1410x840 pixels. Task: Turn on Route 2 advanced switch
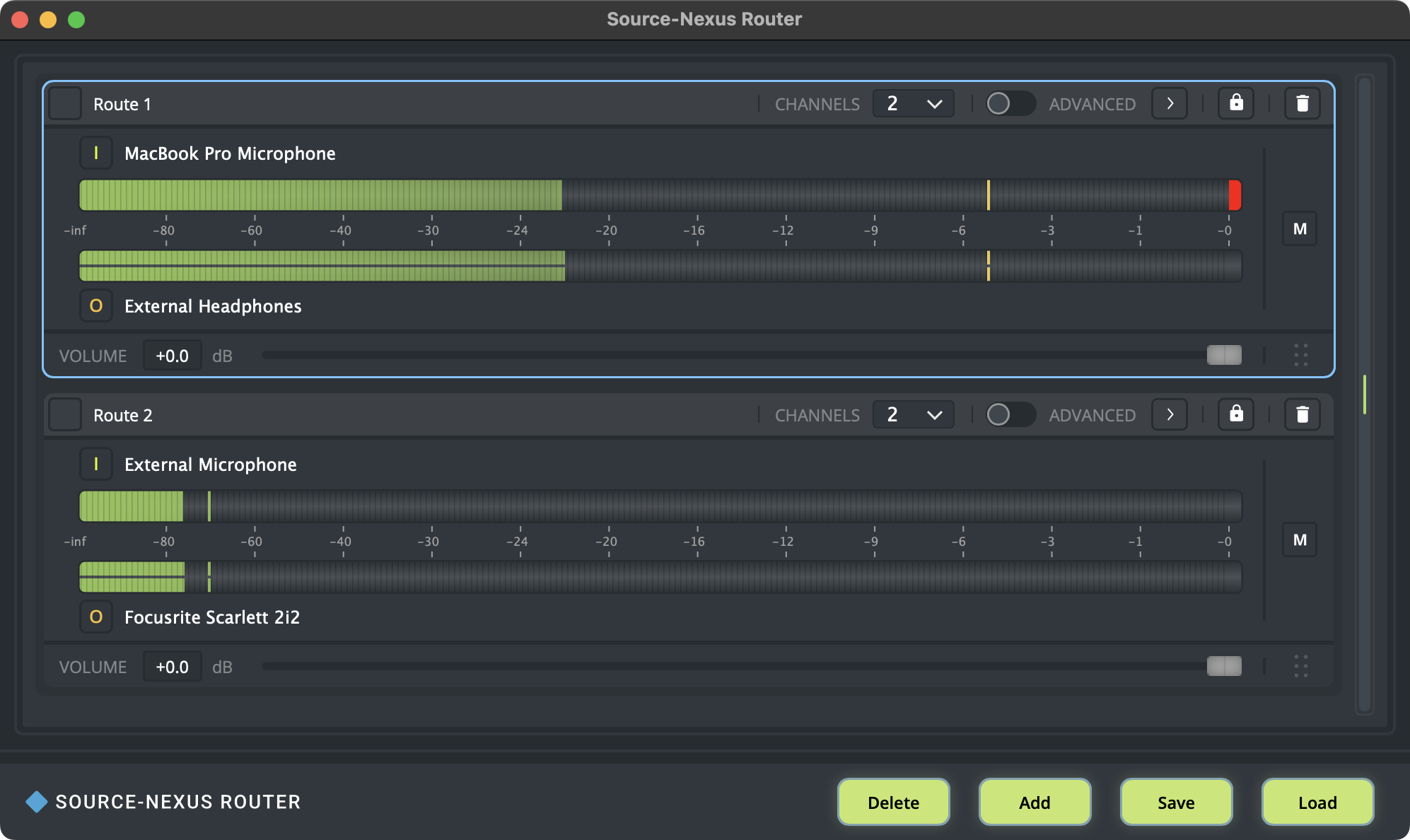1010,414
